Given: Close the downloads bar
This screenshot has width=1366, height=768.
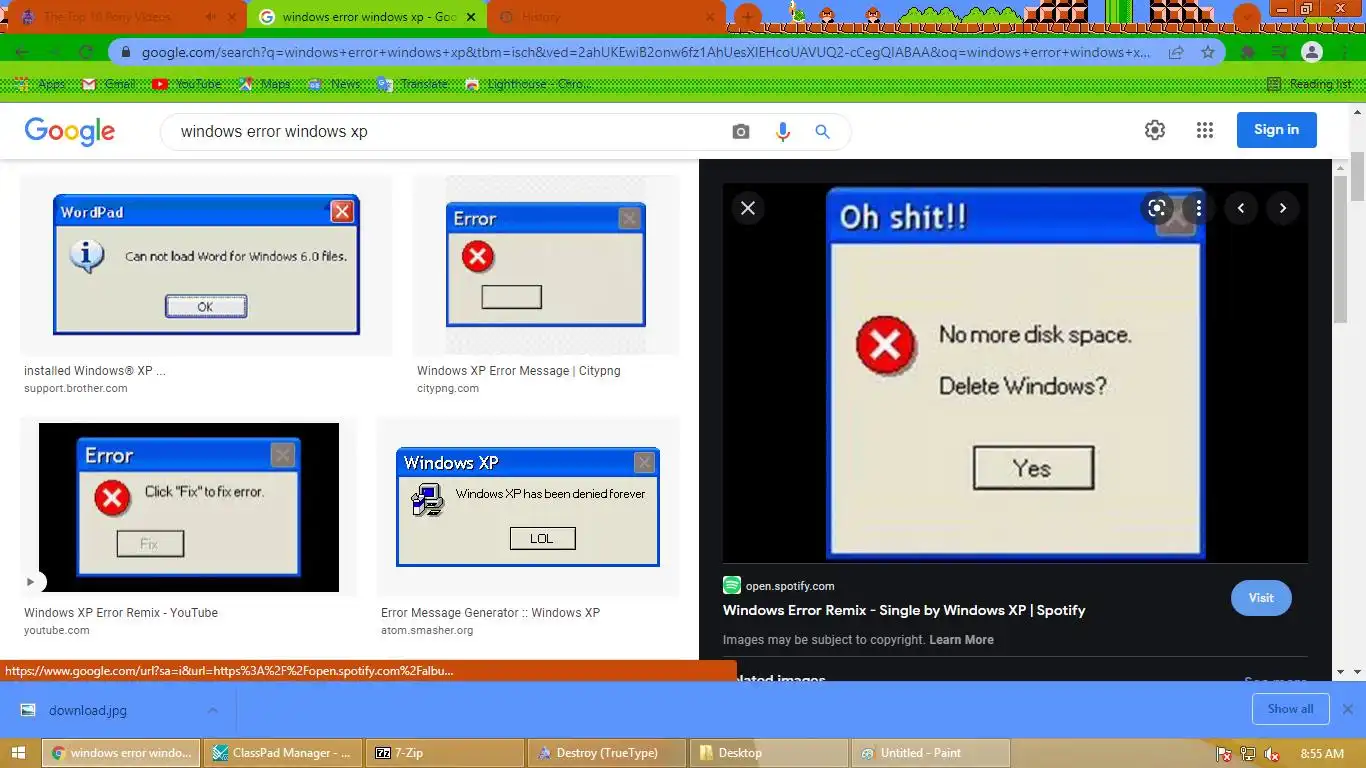Looking at the screenshot, I should (x=1348, y=709).
